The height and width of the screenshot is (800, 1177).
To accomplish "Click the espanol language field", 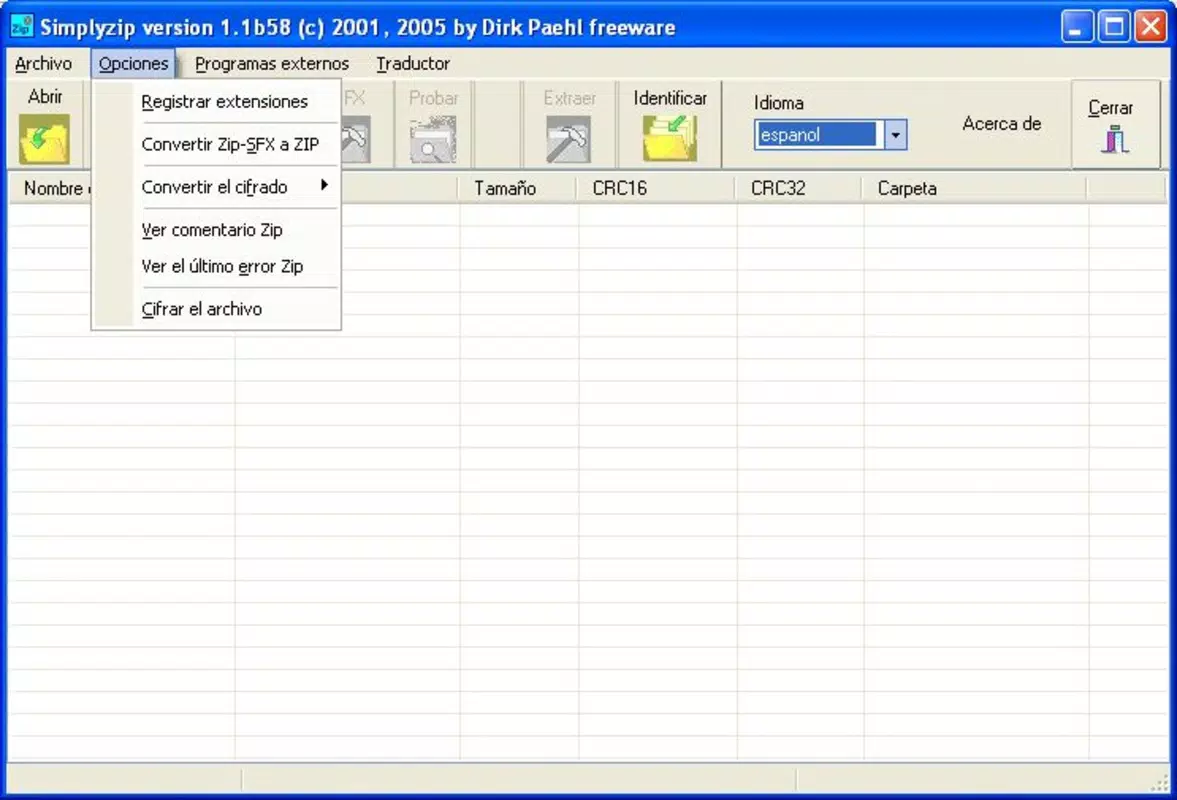I will 817,135.
